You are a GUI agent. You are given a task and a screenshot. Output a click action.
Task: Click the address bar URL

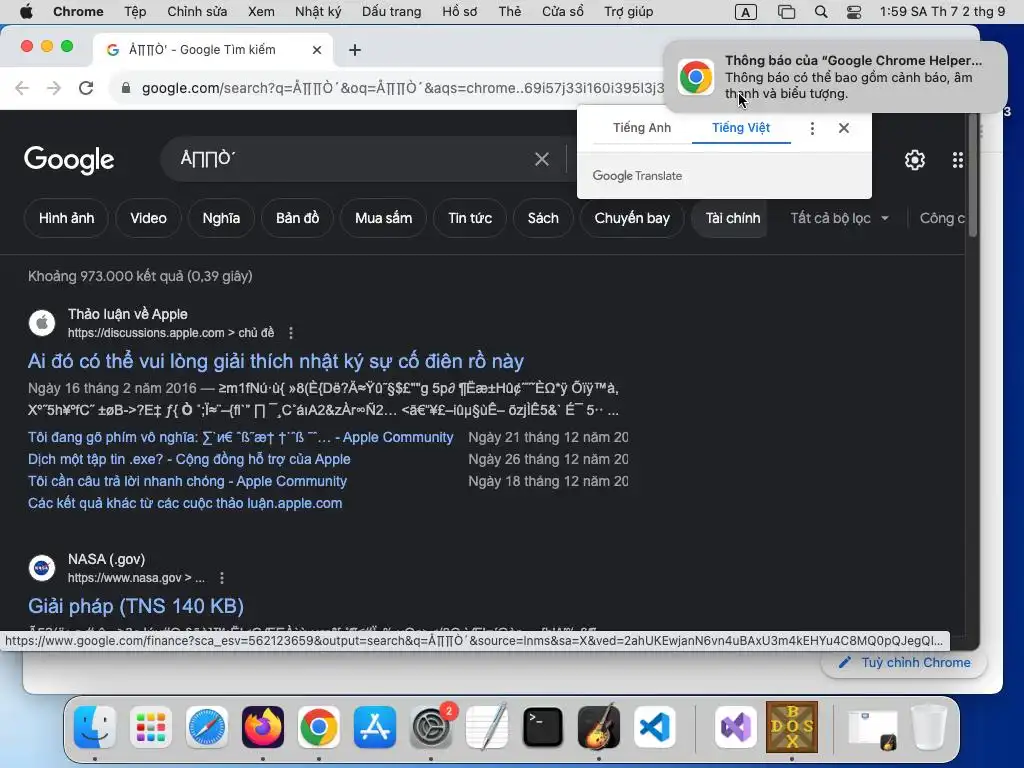point(402,88)
